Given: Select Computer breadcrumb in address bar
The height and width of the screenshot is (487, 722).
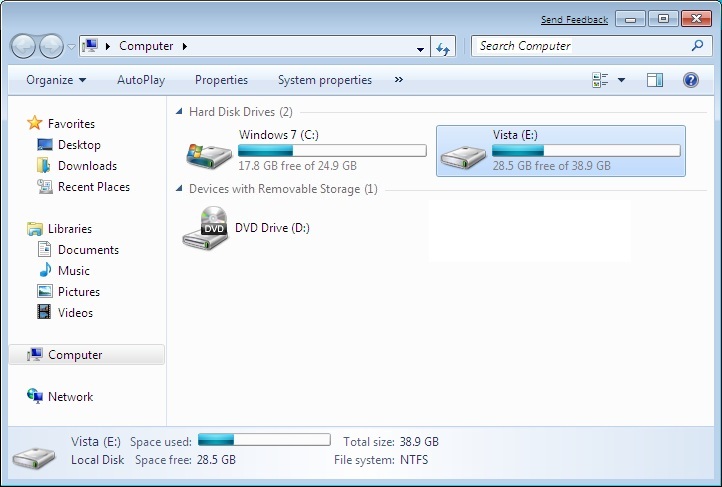Looking at the screenshot, I should [x=146, y=46].
